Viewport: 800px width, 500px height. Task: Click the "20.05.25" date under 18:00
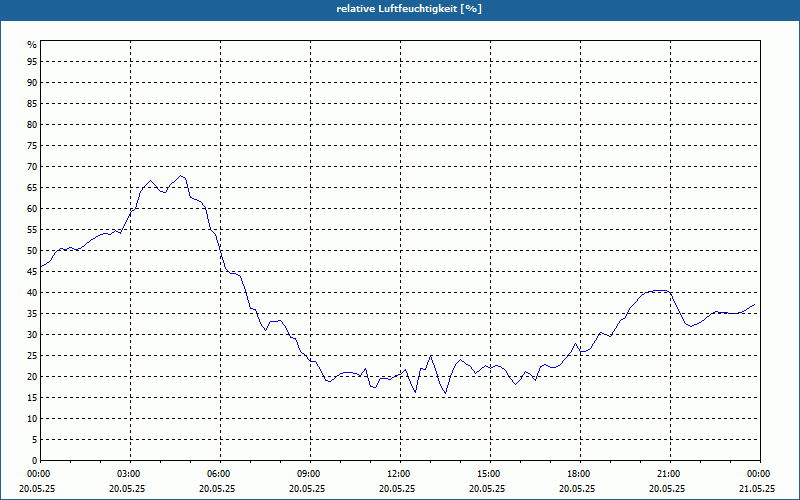[x=577, y=488]
